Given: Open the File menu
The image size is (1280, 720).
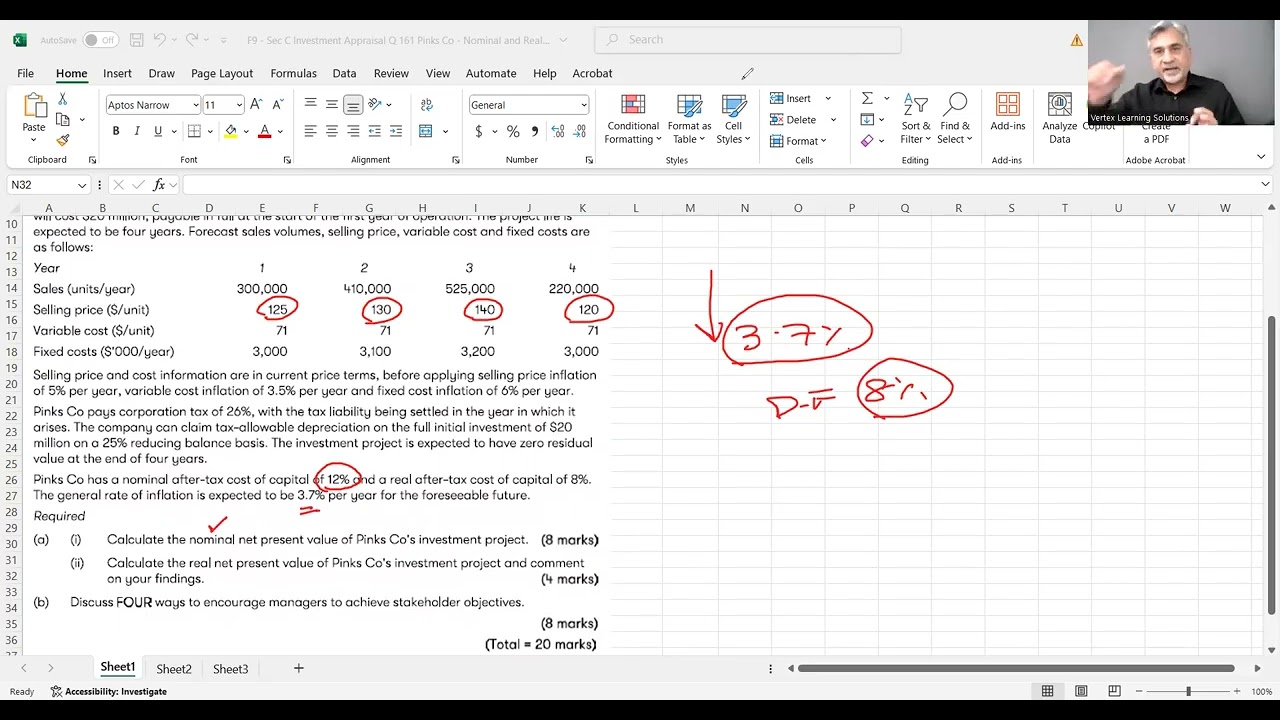Looking at the screenshot, I should 25,73.
